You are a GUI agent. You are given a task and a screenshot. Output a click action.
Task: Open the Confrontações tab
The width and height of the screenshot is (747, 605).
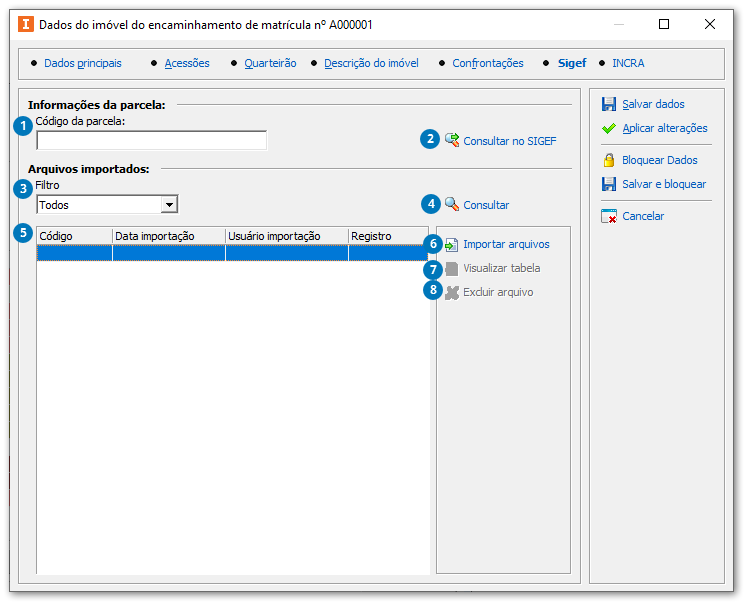487,63
